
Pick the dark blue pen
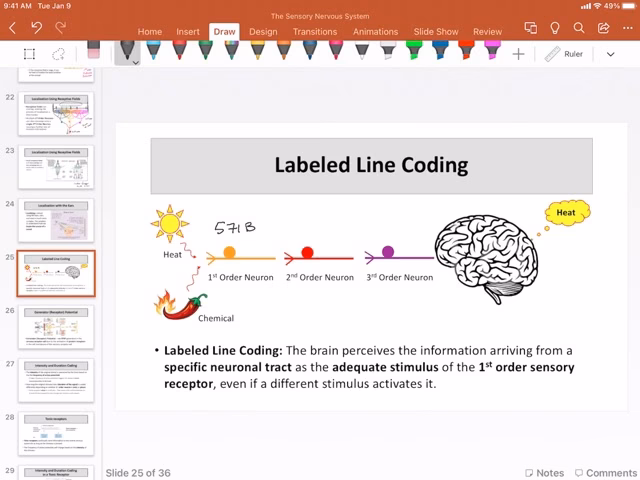310,50
